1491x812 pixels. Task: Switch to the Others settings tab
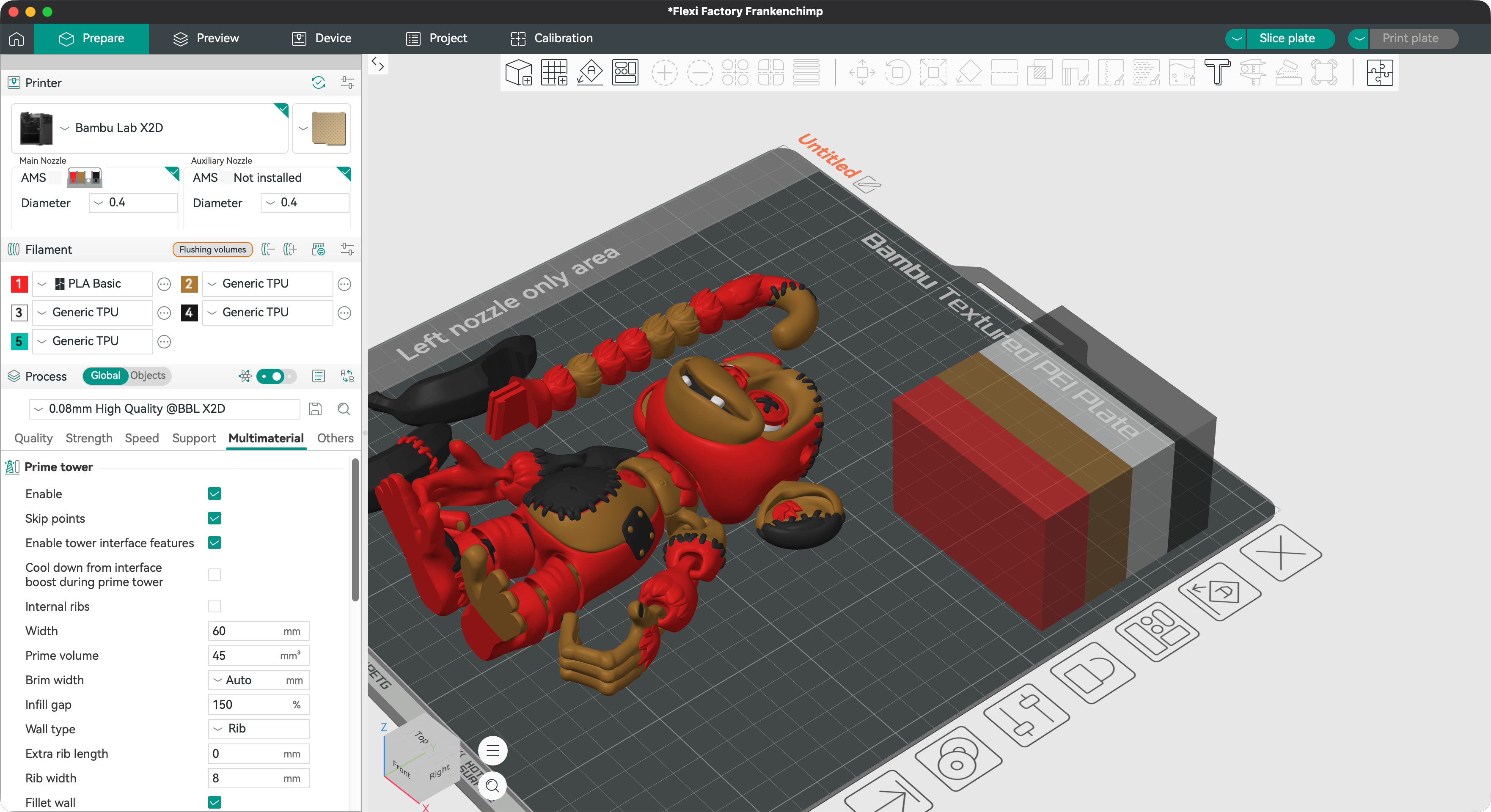[x=335, y=438]
